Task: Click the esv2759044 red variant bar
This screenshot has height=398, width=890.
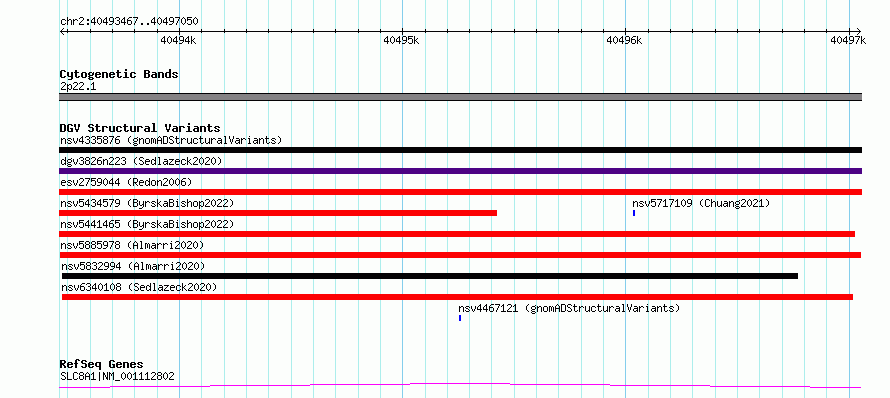Action: tap(460, 192)
